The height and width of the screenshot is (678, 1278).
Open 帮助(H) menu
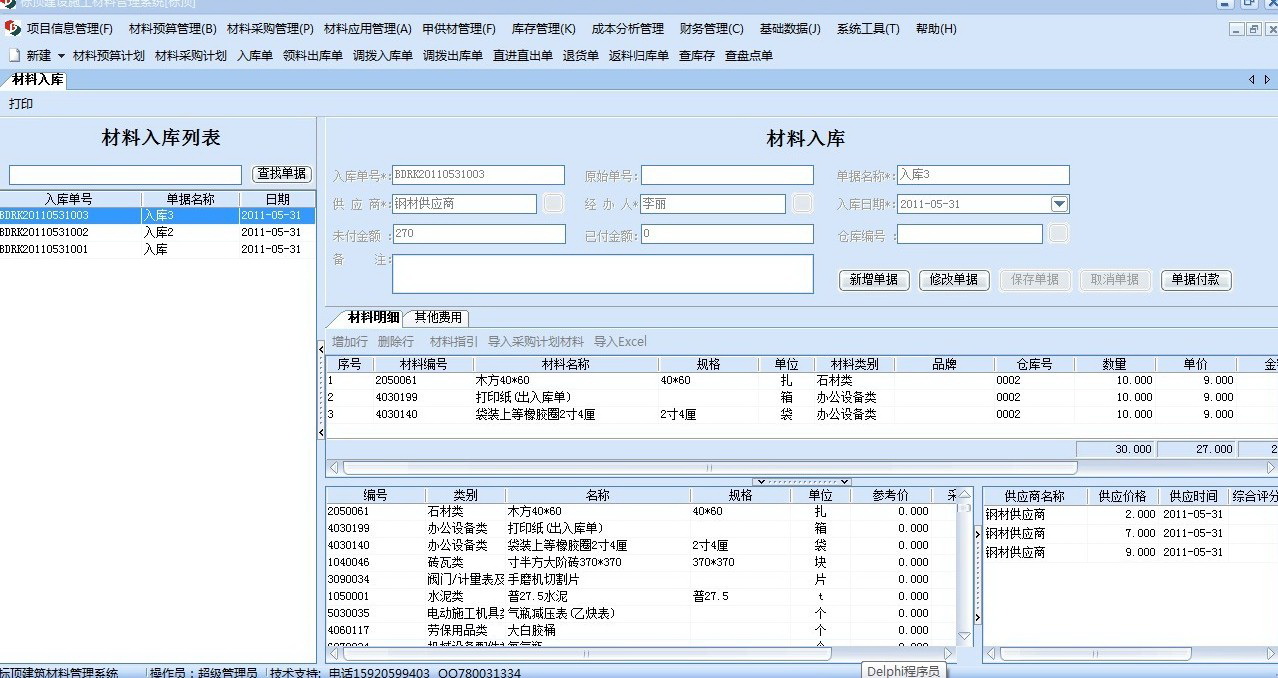click(x=936, y=29)
